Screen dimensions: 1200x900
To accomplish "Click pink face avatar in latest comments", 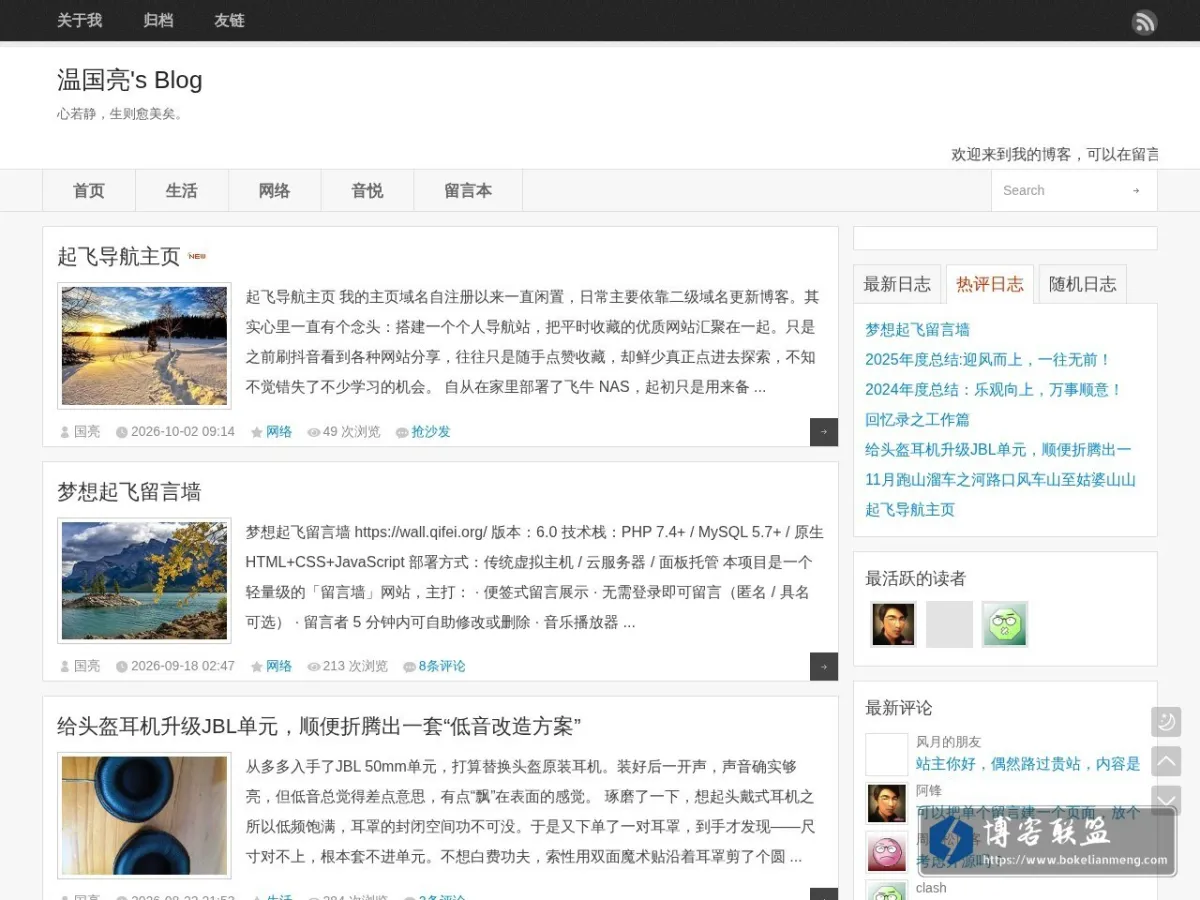I will (887, 852).
